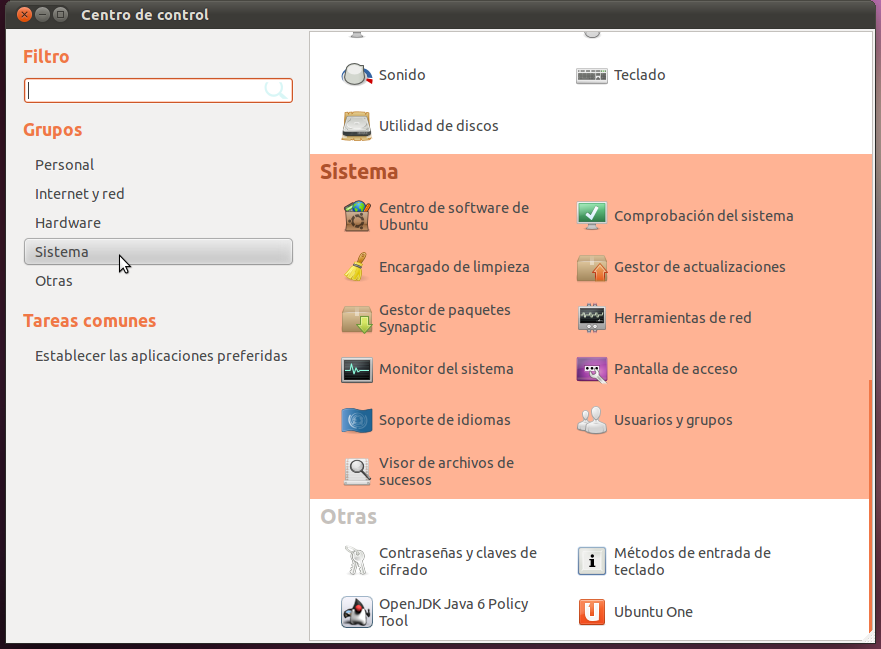This screenshot has height=649, width=881.
Task: Click inside the Filtro search field
Action: click(155, 90)
